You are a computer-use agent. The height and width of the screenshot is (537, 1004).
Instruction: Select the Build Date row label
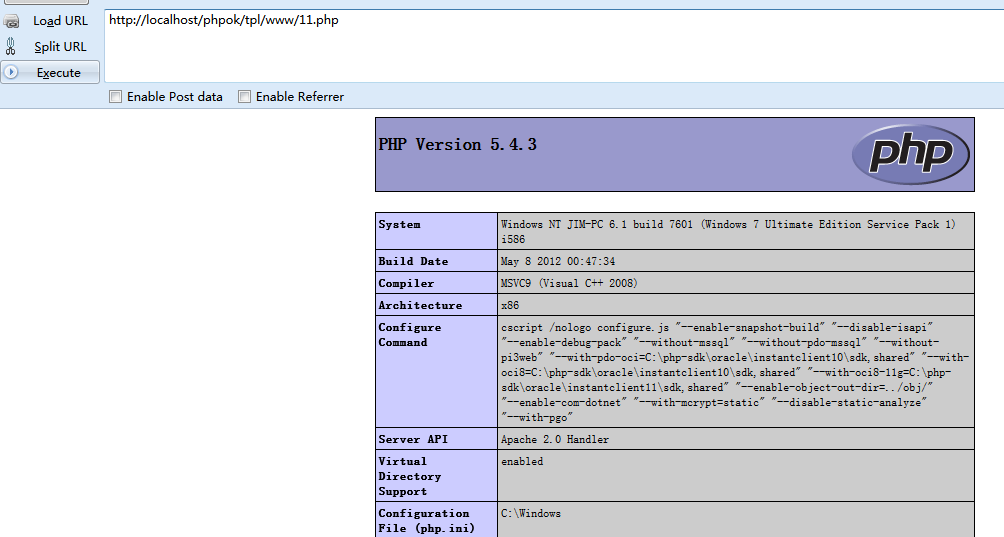pos(413,261)
